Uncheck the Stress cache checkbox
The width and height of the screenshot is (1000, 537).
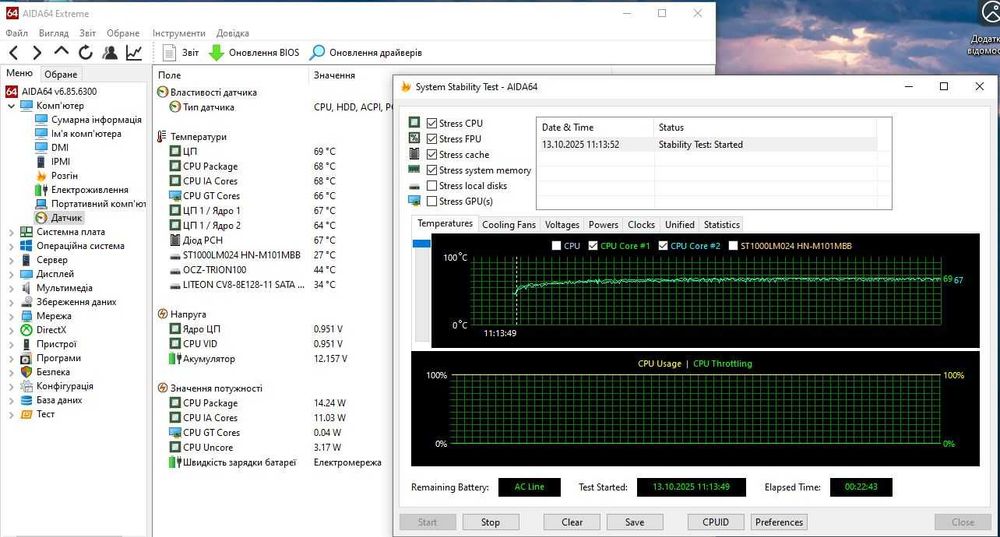point(432,154)
